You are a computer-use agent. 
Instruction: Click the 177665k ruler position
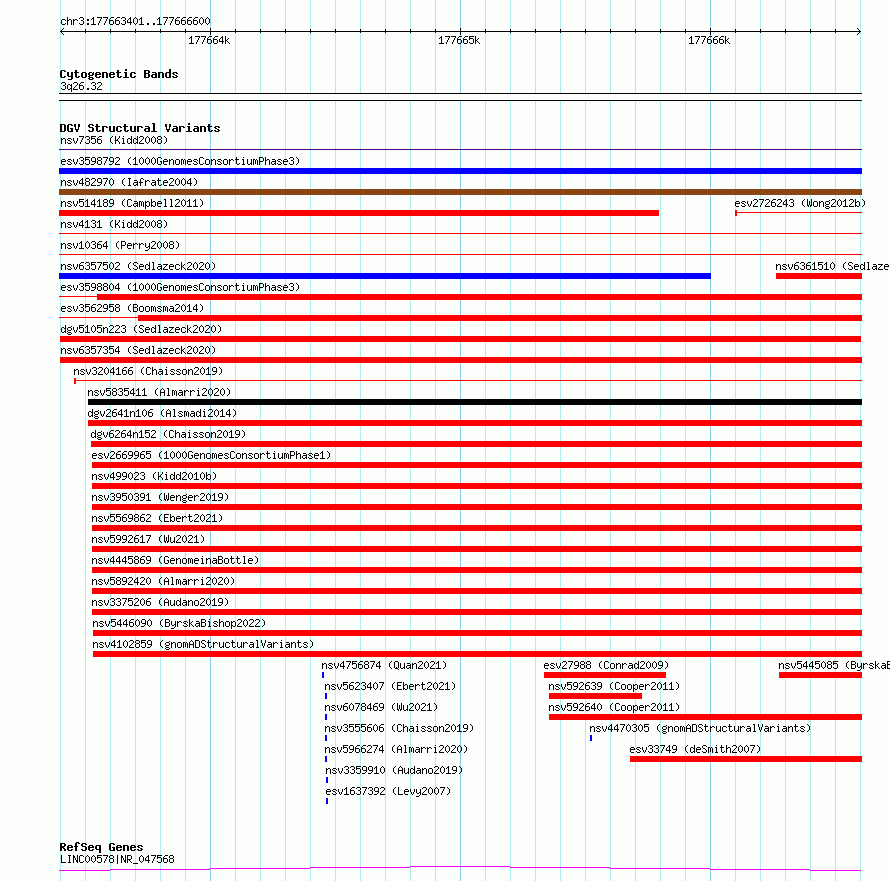(x=459, y=40)
